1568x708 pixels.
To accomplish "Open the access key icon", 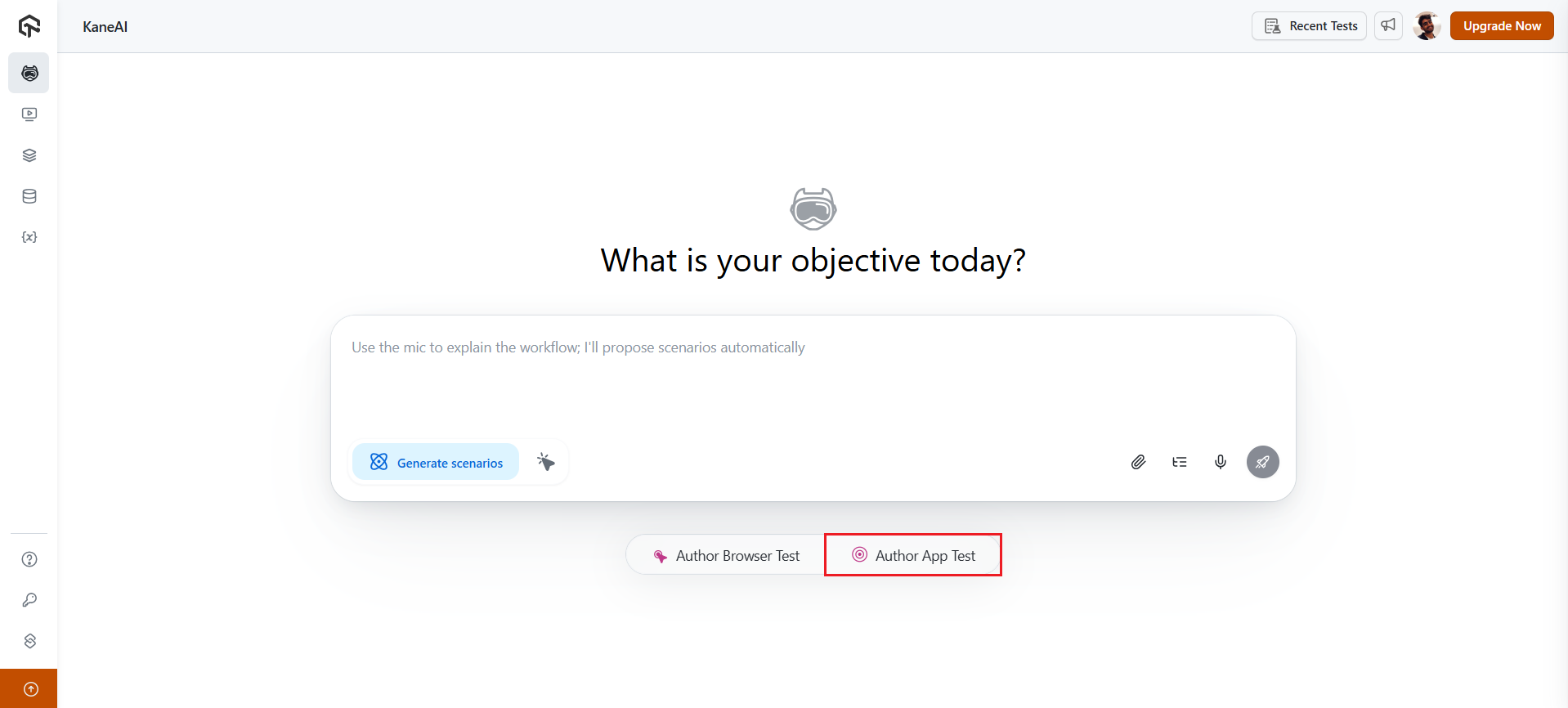I will coord(29,600).
